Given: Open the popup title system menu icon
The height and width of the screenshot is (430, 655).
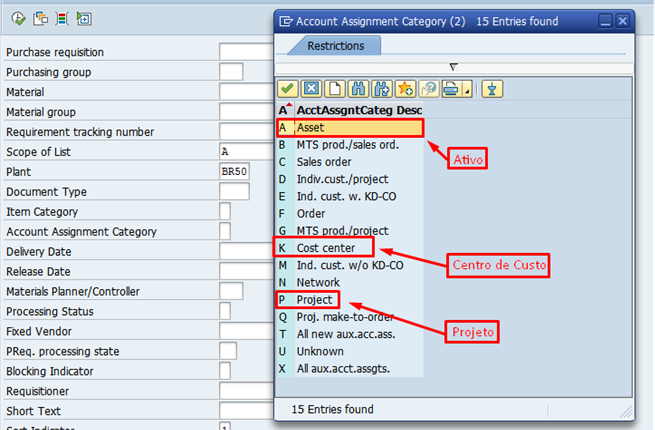Looking at the screenshot, I should (287, 20).
